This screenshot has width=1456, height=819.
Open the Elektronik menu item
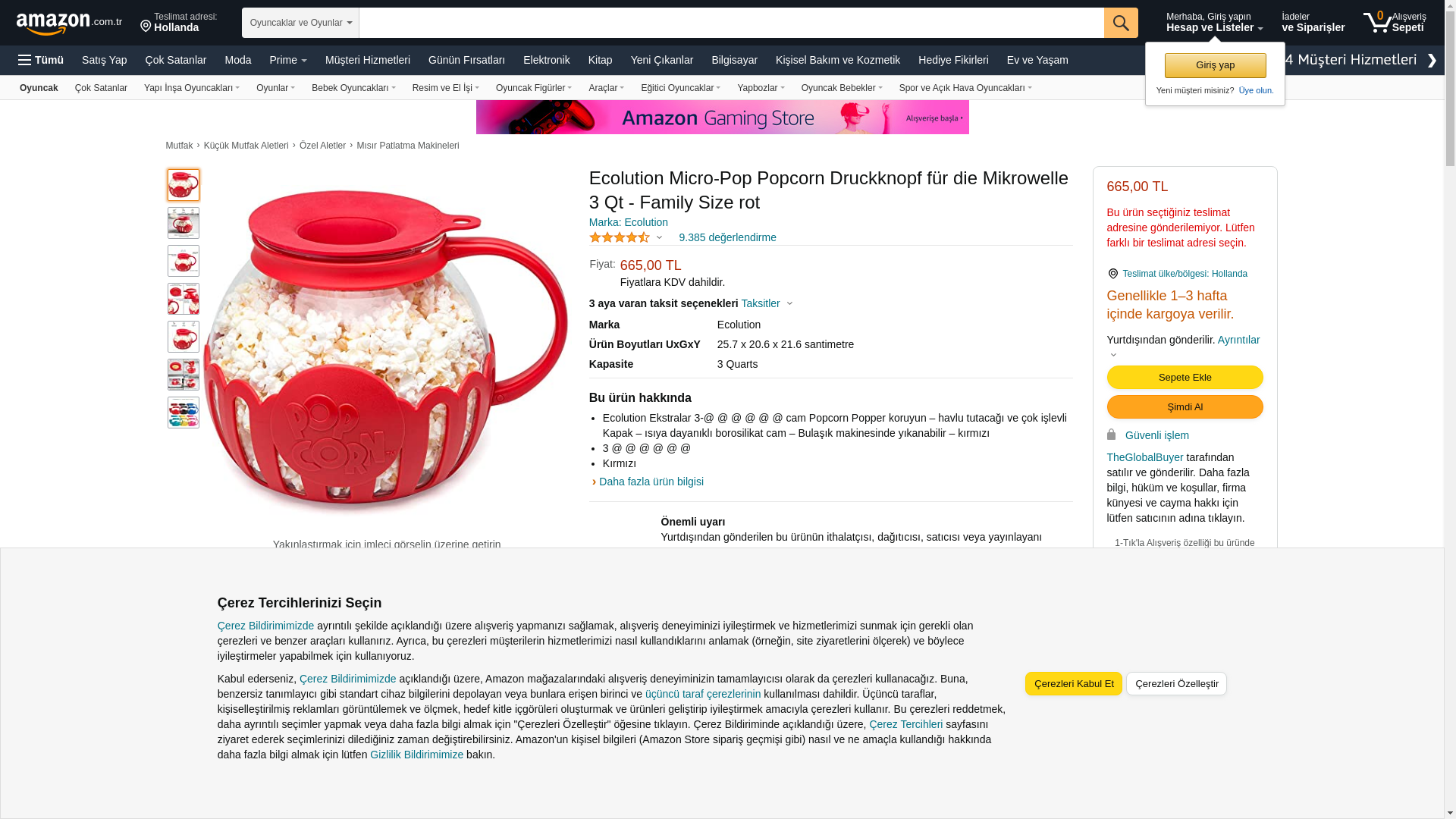[546, 60]
